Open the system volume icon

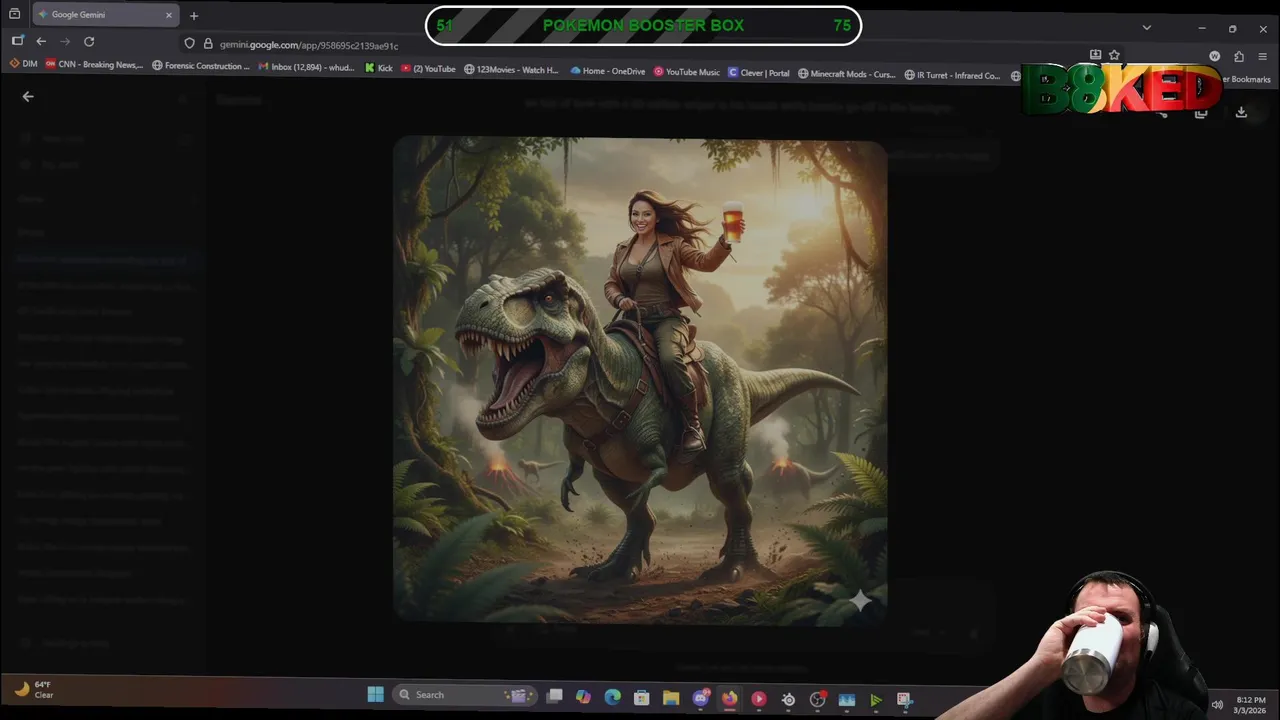click(1217, 705)
